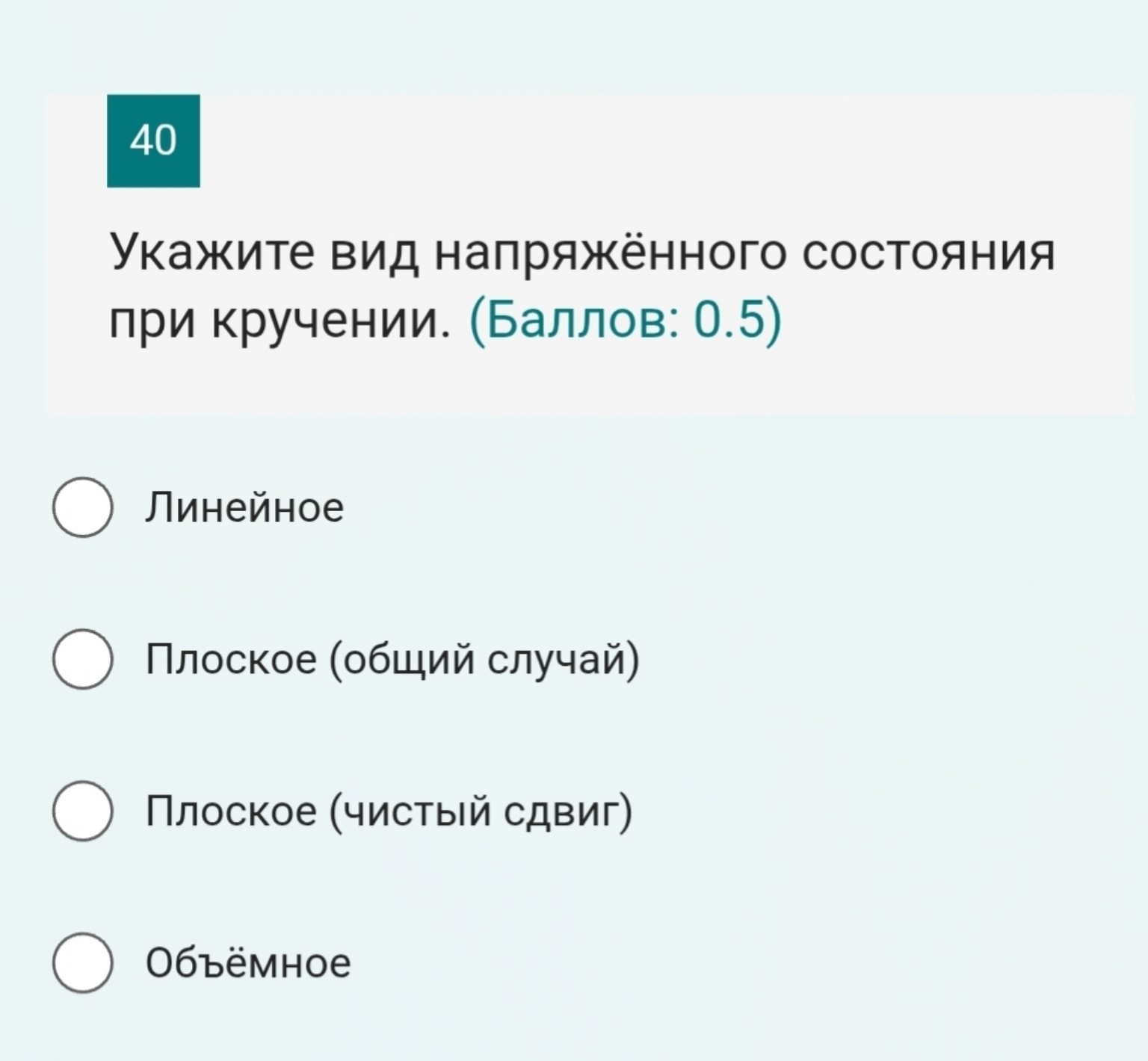The width and height of the screenshot is (1148, 1061).
Task: Click inside the dark teal number square
Action: tap(154, 141)
